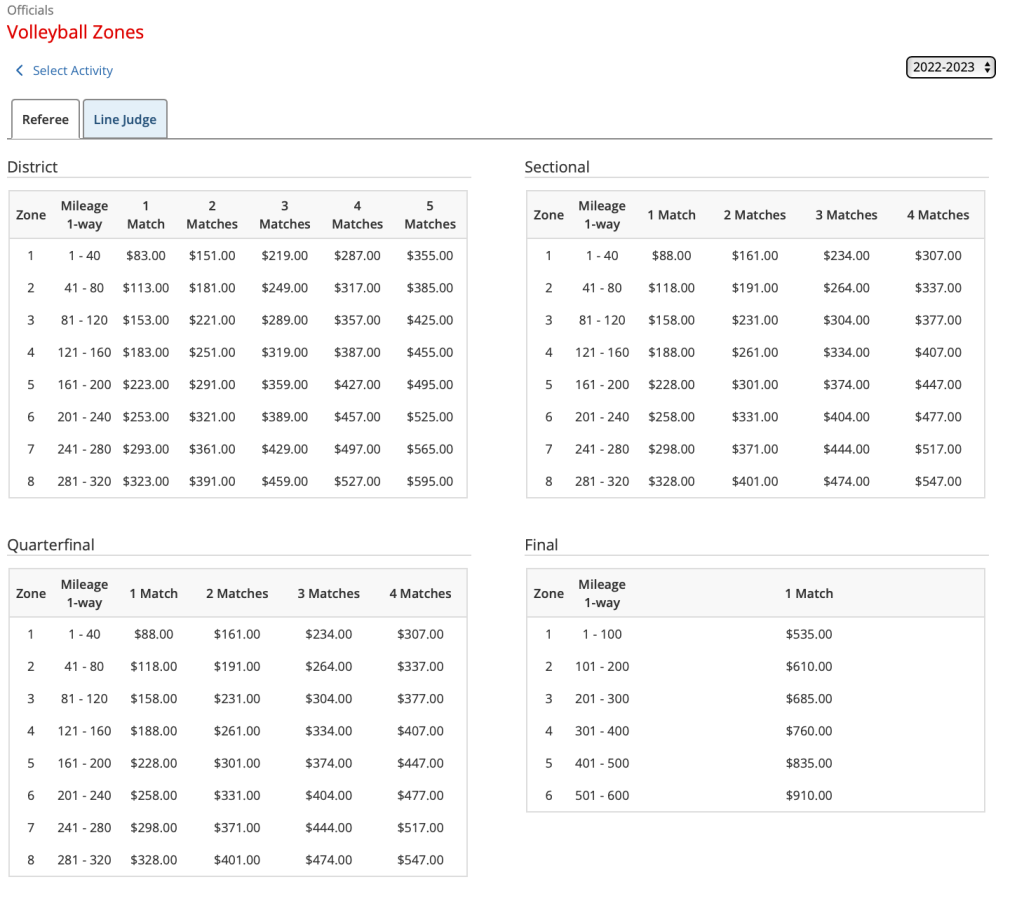The width and height of the screenshot is (1024, 903).
Task: Click the Officials label above the title
Action: pyautogui.click(x=30, y=10)
